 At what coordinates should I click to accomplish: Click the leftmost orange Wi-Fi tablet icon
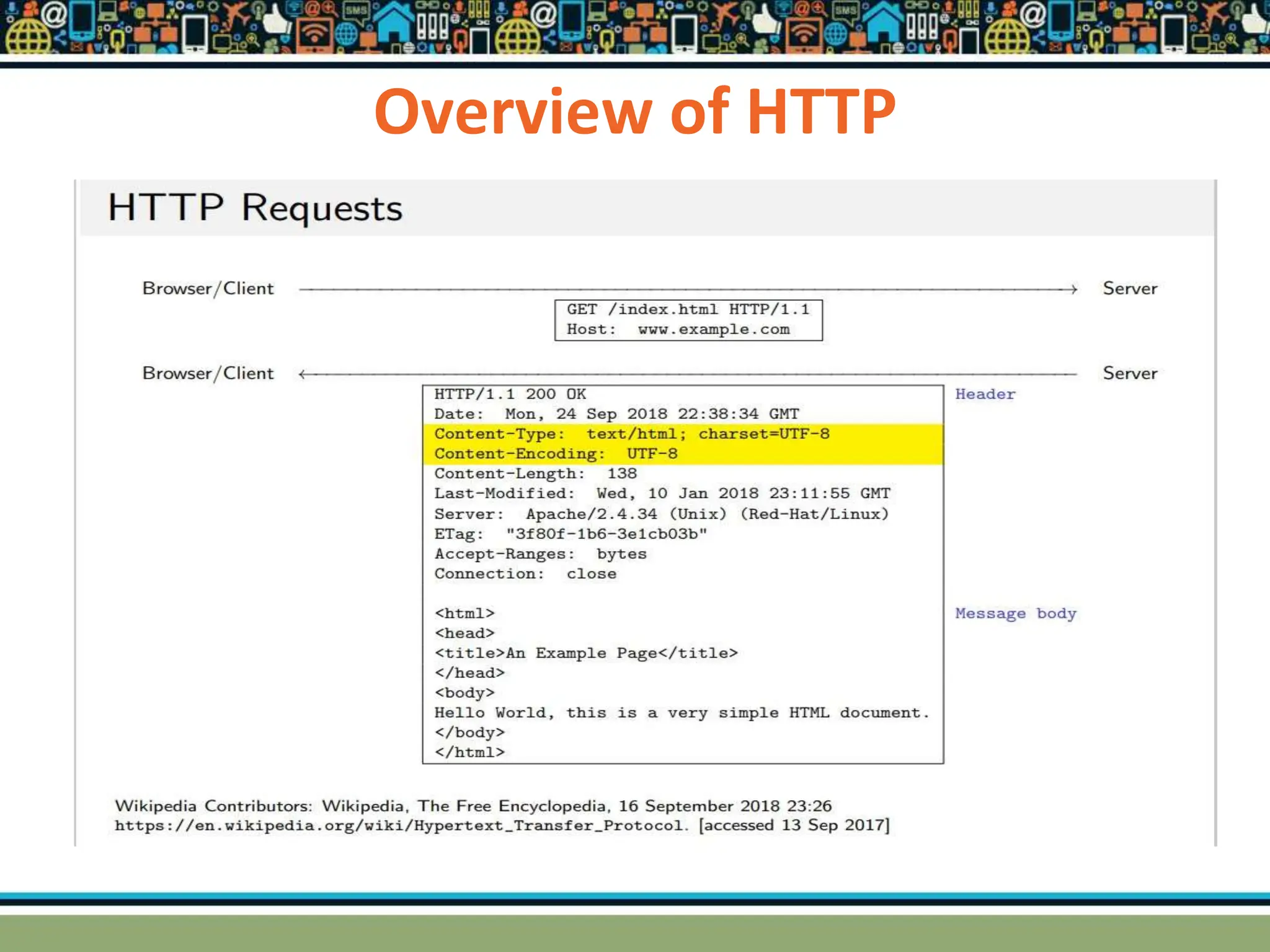point(314,36)
